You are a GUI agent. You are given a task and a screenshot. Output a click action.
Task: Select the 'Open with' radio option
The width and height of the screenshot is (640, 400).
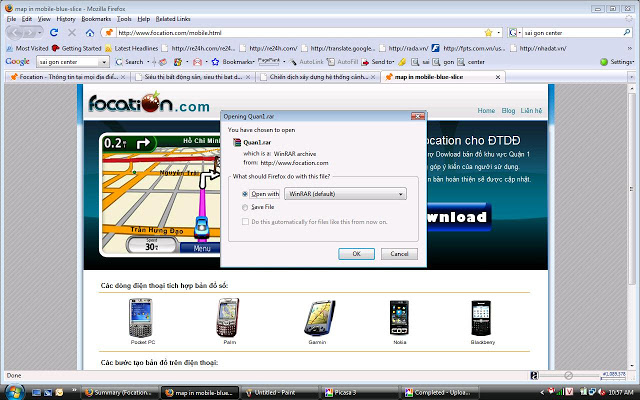245,194
